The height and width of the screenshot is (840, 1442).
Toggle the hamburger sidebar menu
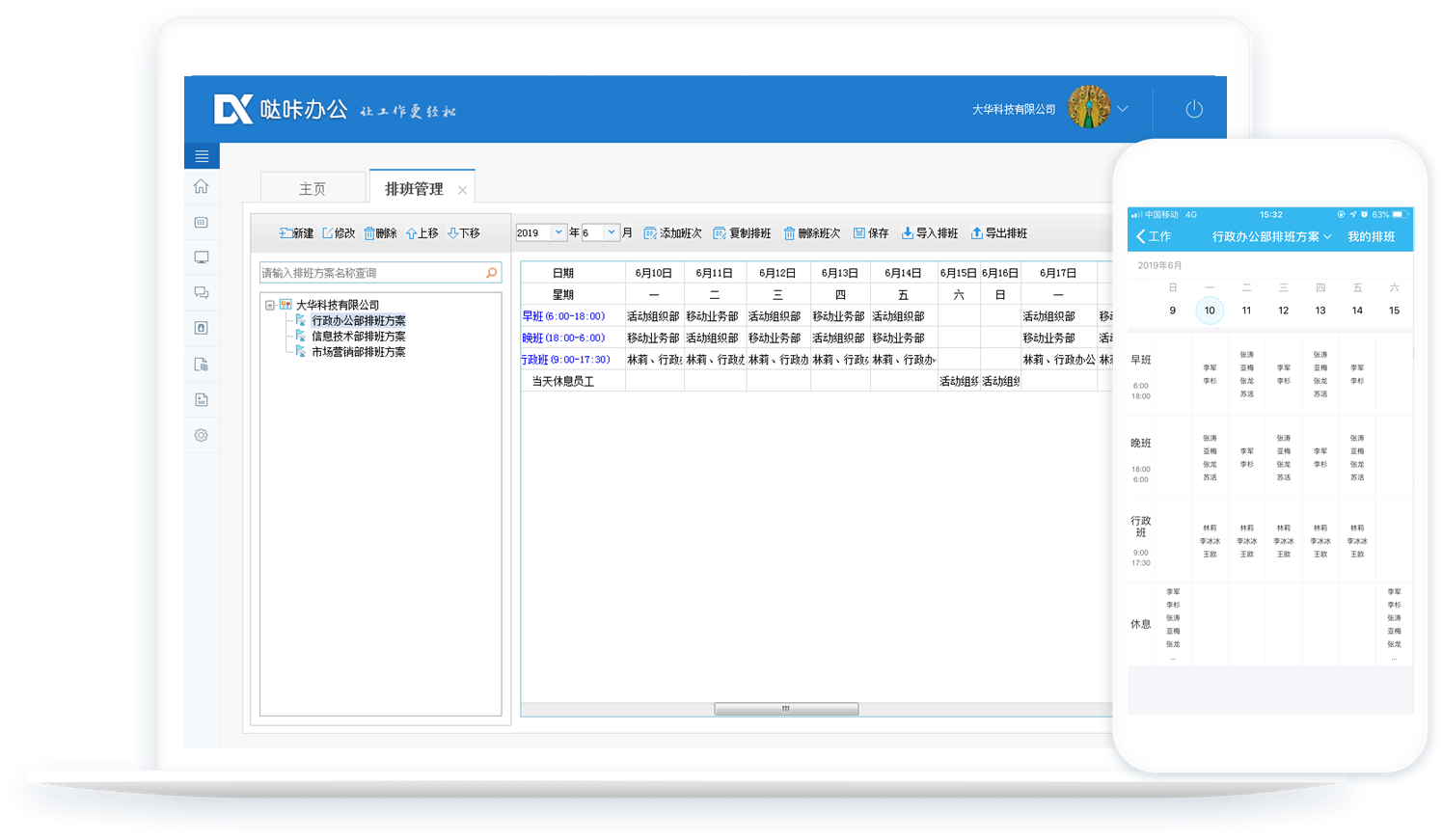(202, 156)
